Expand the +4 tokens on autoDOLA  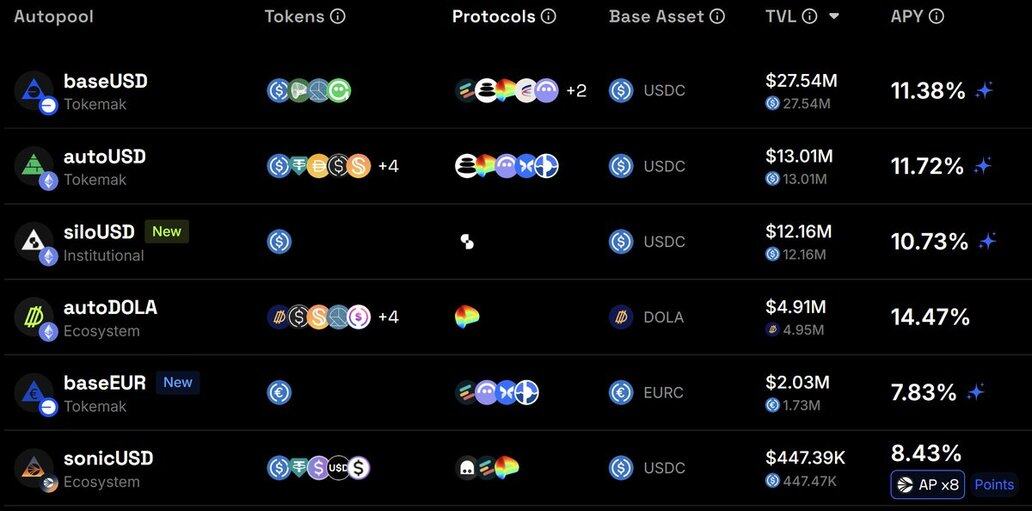(388, 317)
